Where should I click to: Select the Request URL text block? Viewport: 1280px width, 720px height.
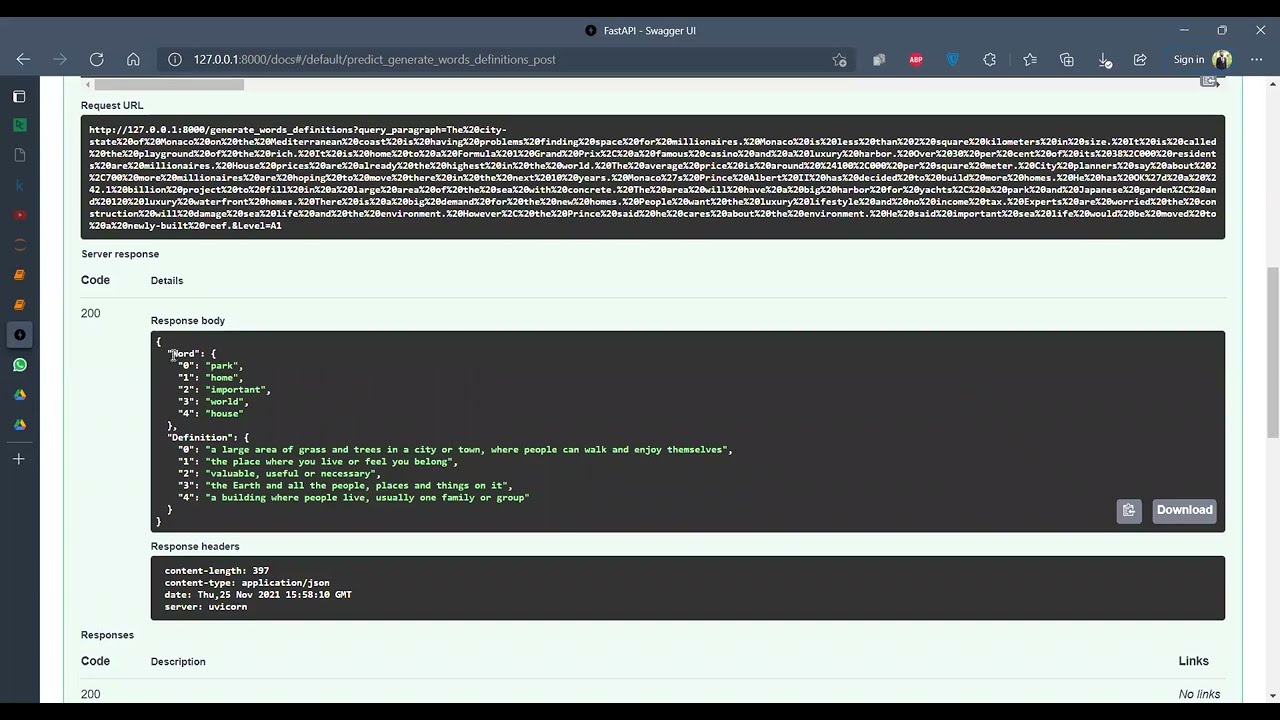(x=653, y=177)
